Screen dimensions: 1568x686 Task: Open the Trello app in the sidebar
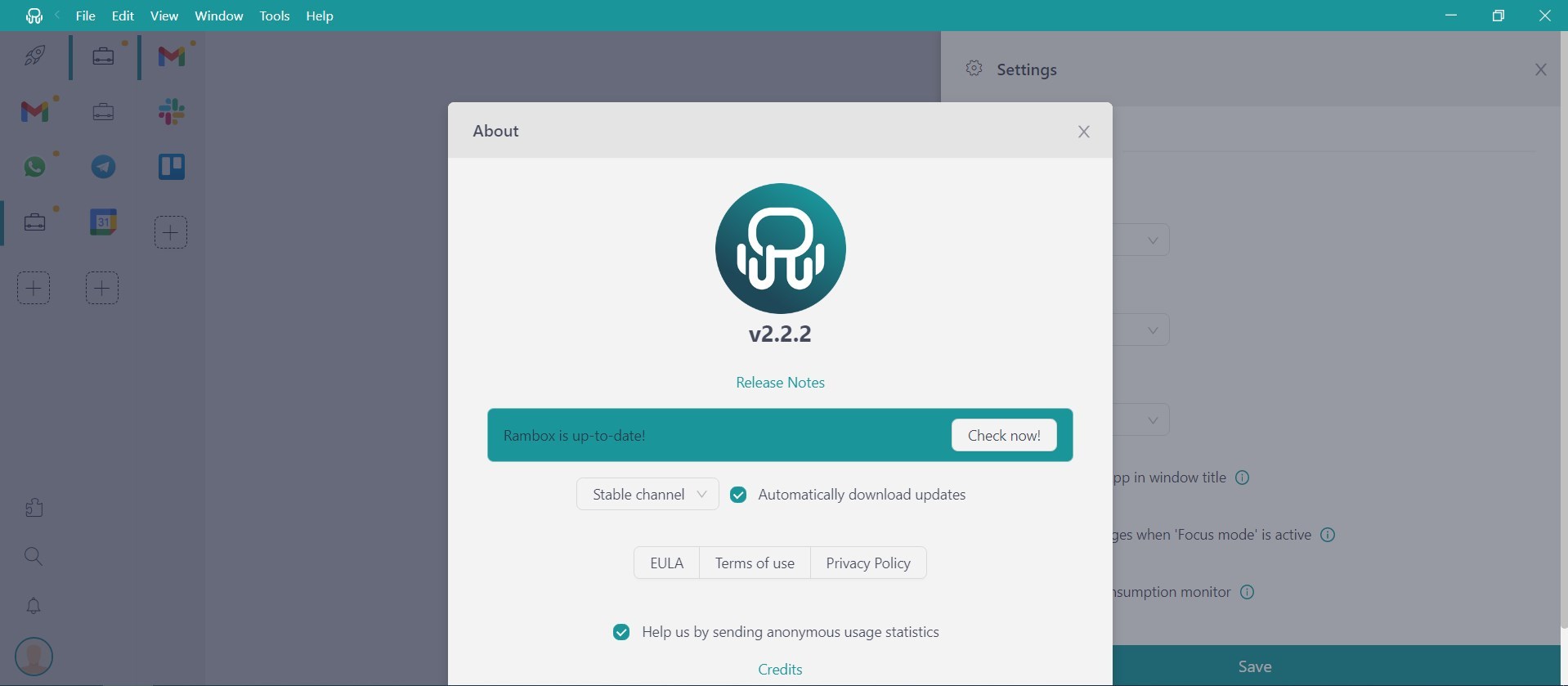(172, 167)
